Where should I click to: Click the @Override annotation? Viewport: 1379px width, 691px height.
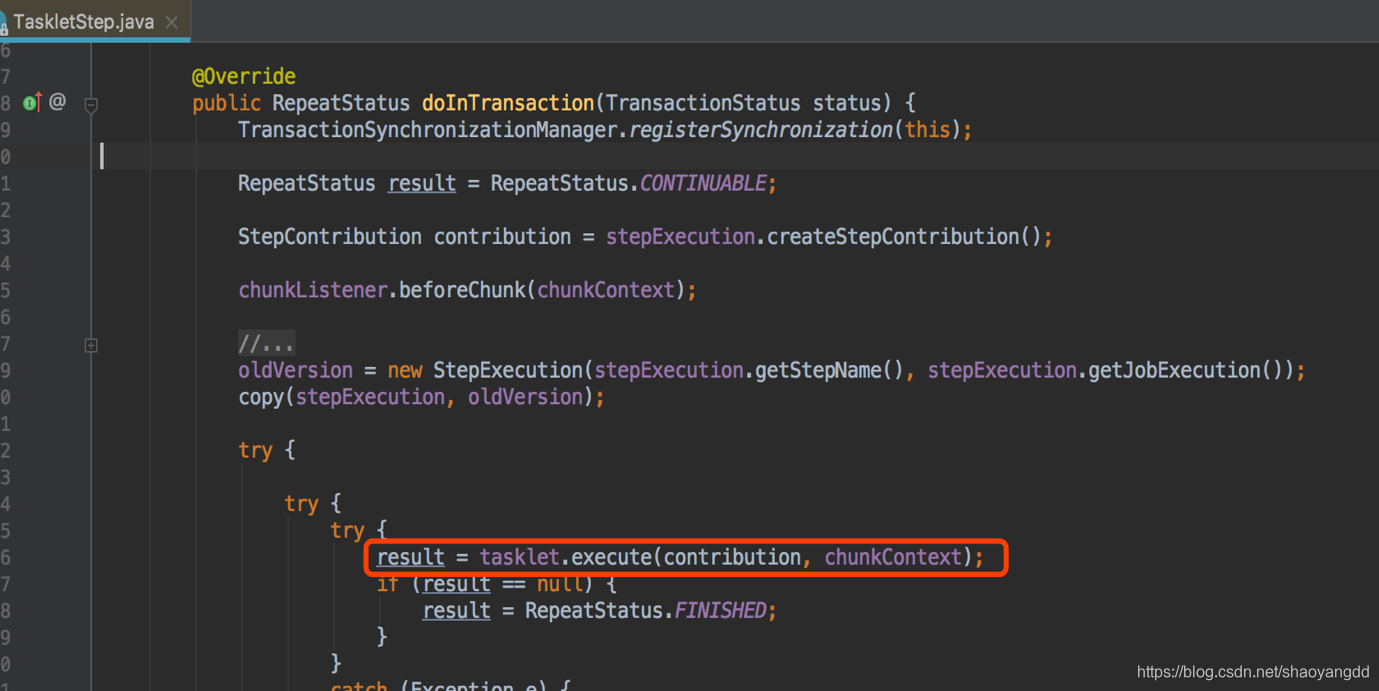tap(244, 76)
